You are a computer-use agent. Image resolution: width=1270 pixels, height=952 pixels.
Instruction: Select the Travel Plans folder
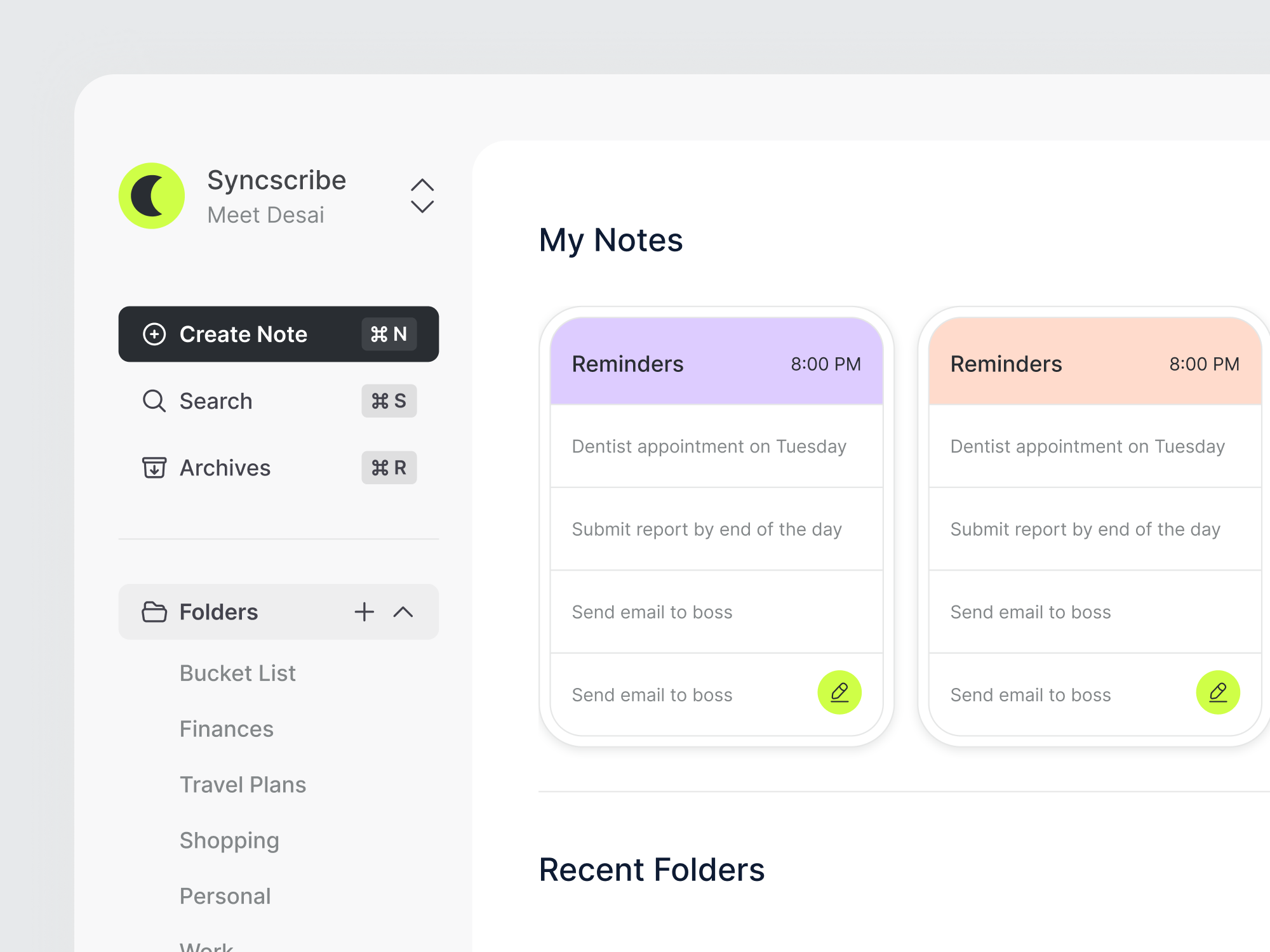tap(243, 784)
